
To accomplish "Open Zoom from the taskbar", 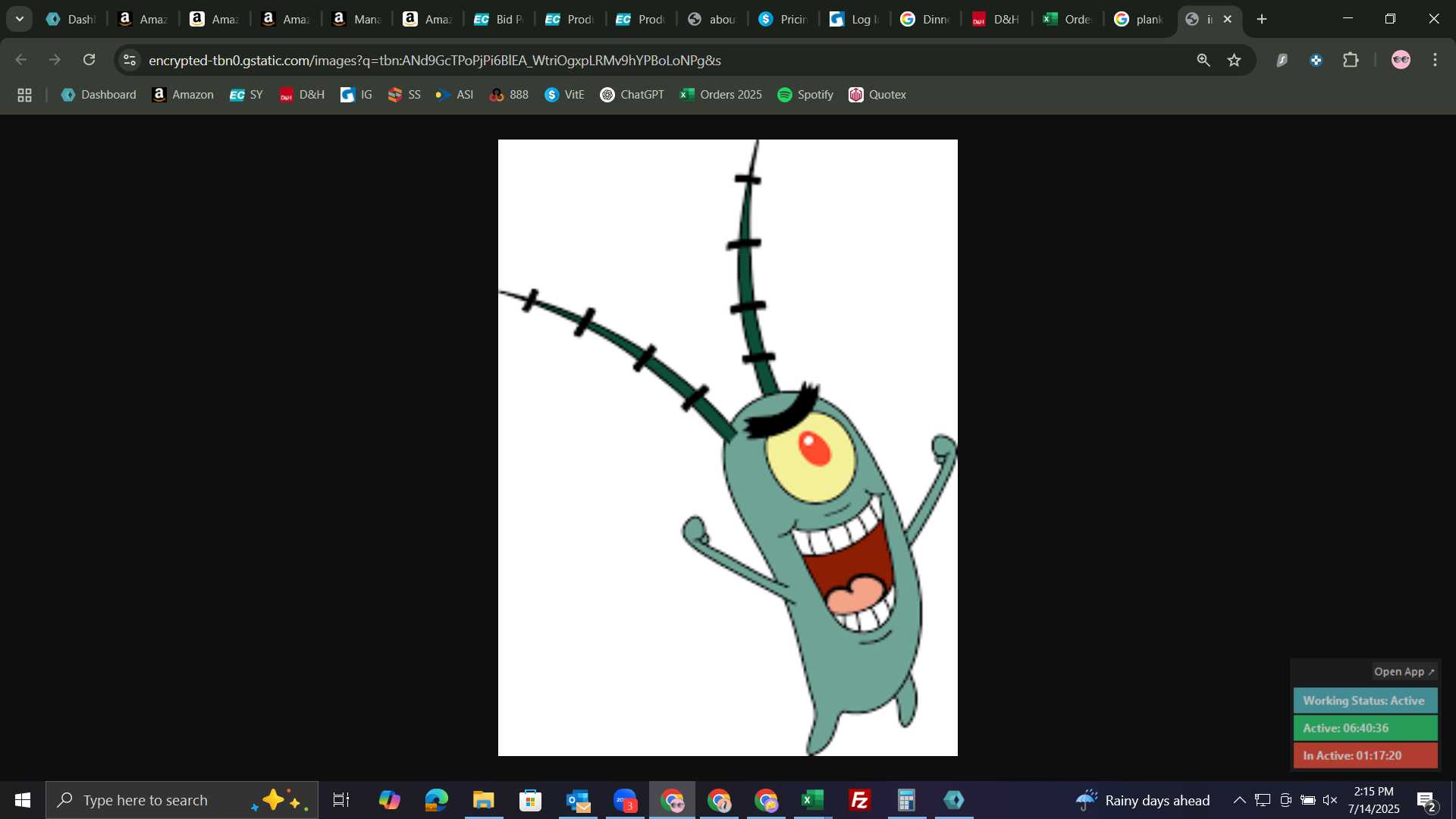I will (x=625, y=800).
